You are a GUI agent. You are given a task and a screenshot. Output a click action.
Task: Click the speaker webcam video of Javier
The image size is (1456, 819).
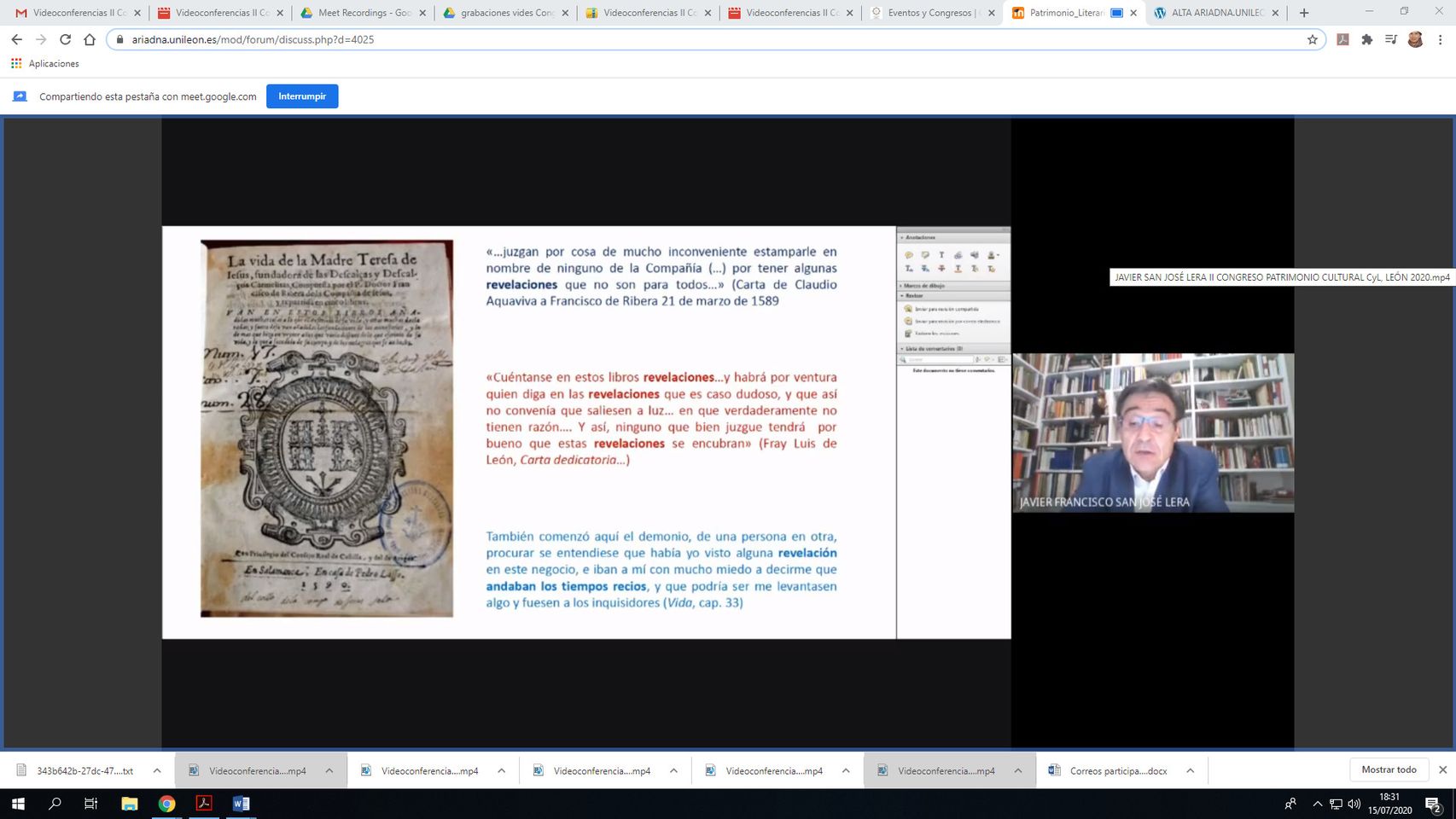[1153, 433]
